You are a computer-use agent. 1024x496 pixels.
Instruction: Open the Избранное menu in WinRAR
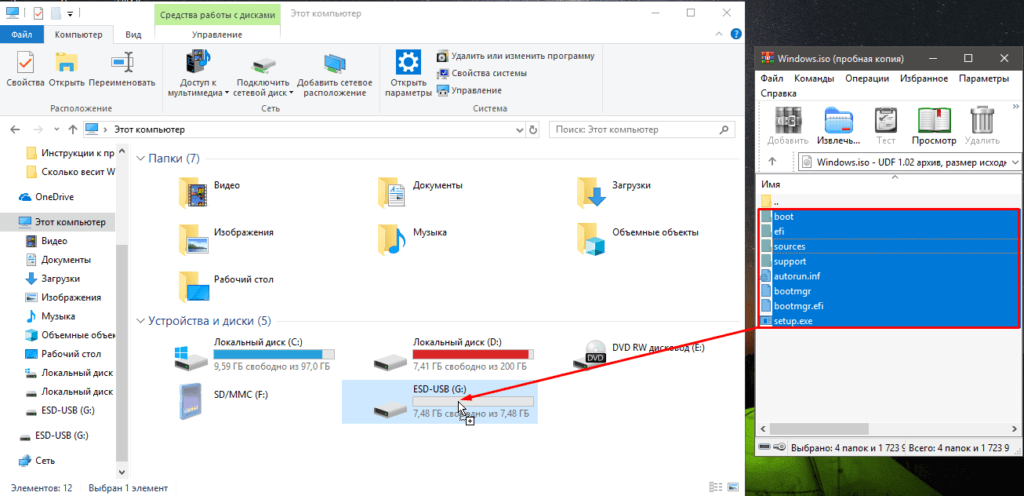922,78
